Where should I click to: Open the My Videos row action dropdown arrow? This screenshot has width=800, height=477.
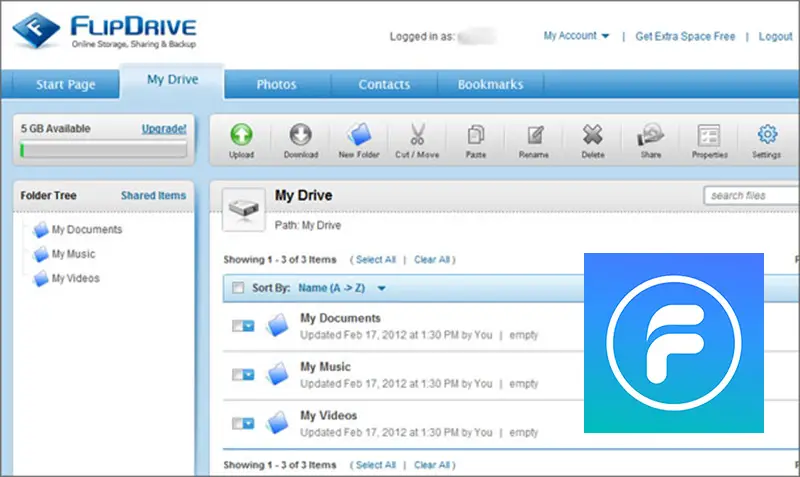pos(248,423)
